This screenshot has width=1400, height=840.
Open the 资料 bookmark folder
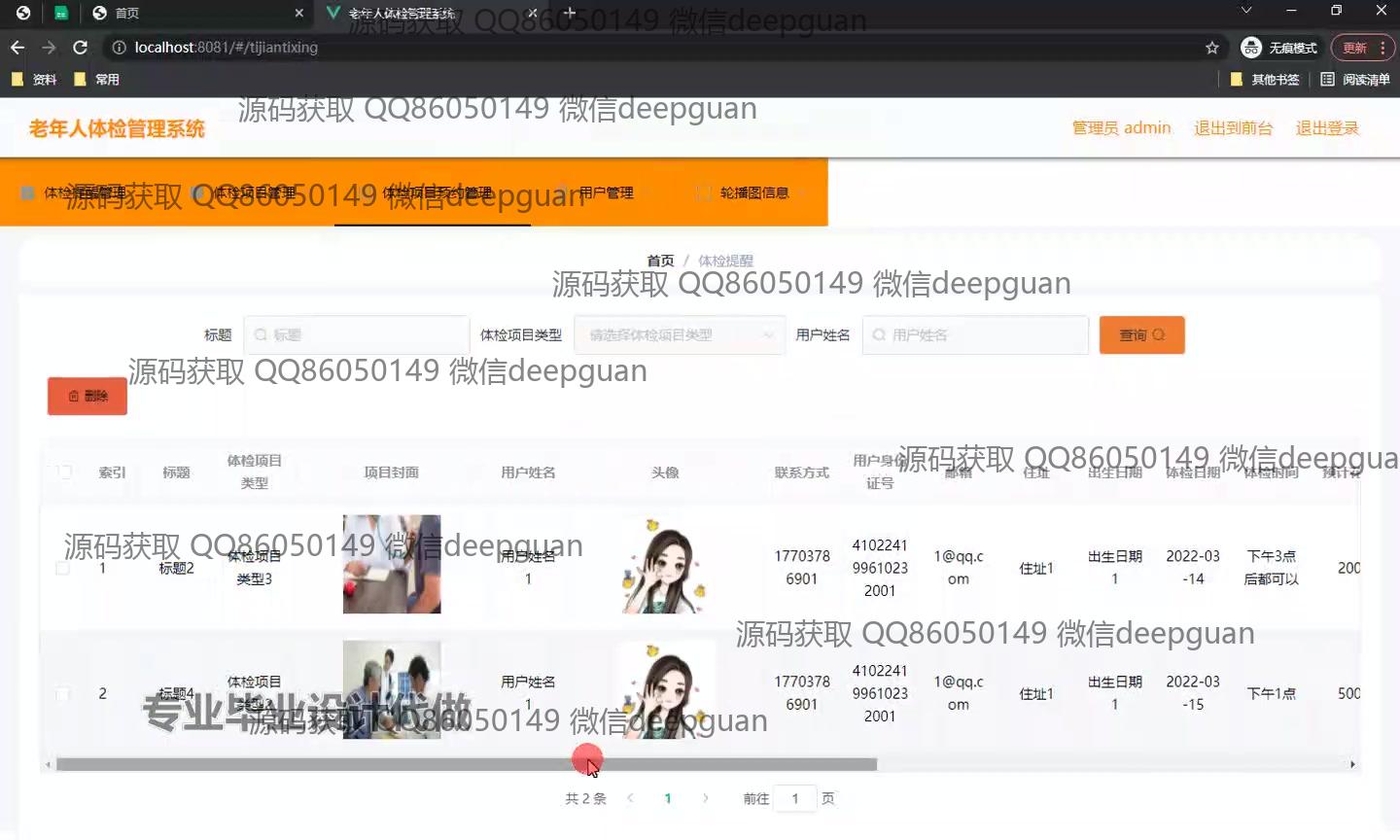point(34,80)
